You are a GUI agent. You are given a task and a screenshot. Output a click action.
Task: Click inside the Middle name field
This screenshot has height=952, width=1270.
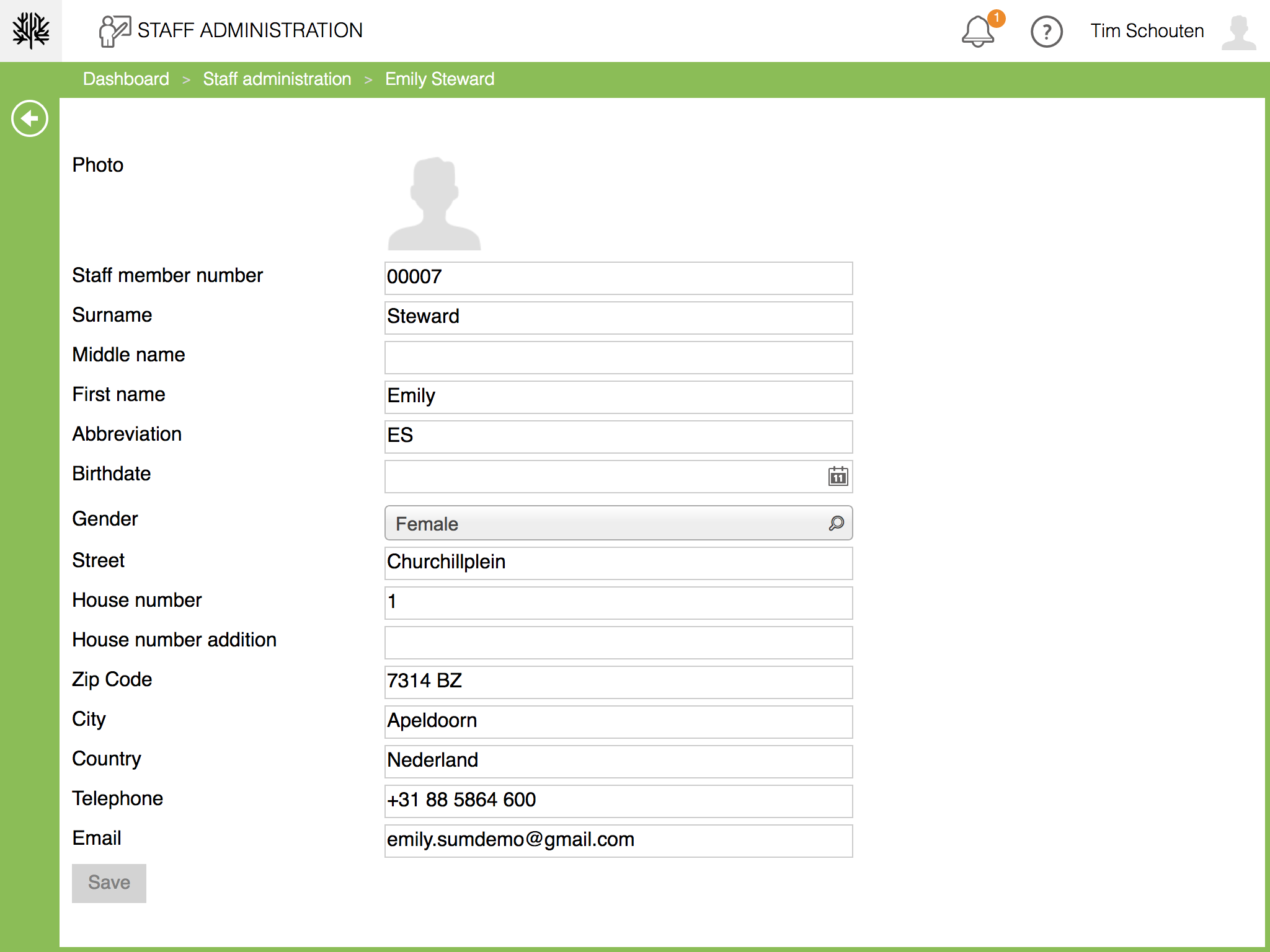point(618,357)
